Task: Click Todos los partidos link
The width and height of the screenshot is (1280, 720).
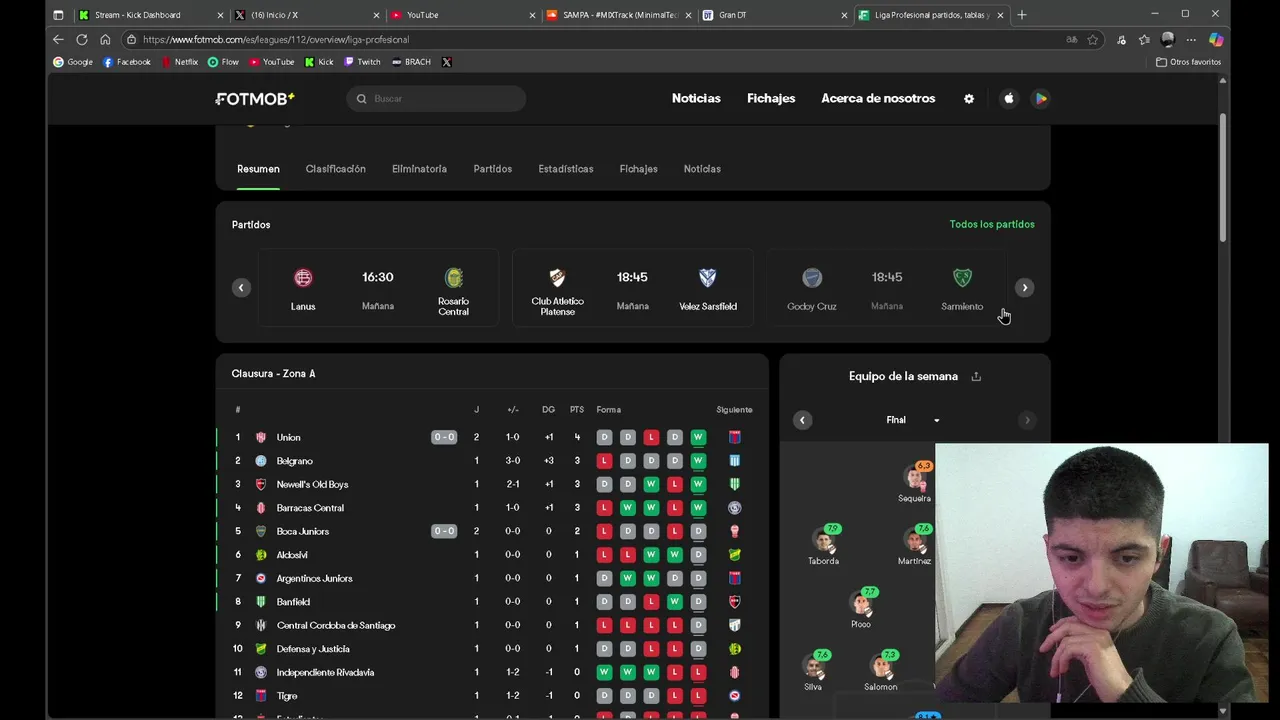Action: coord(992,224)
